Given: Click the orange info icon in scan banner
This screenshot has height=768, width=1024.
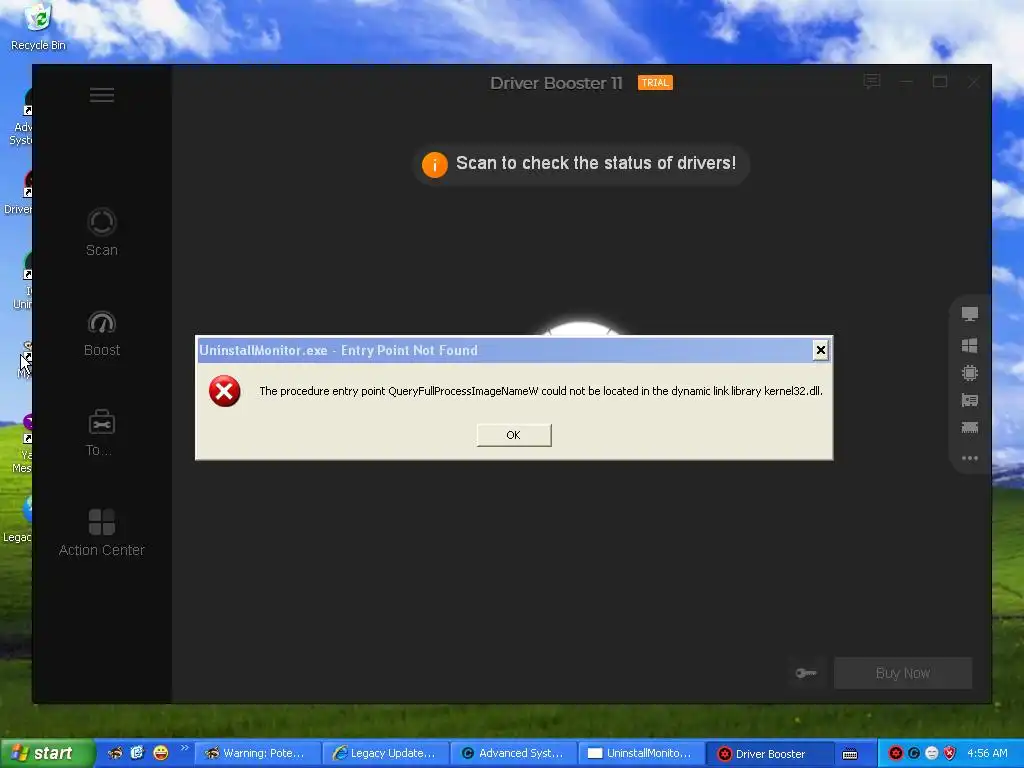Looking at the screenshot, I should coord(435,165).
